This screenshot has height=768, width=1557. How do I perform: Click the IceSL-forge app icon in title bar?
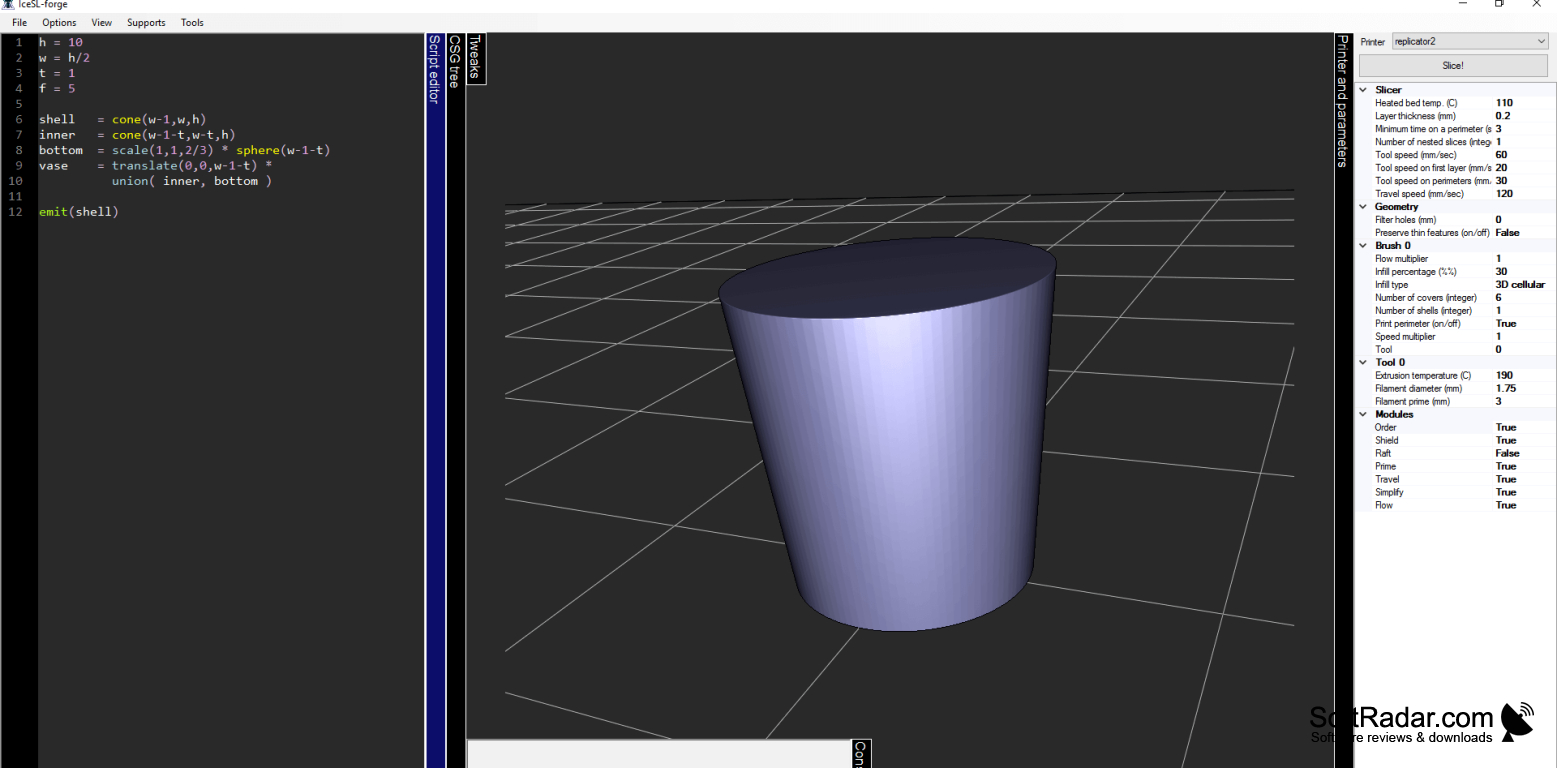(x=8, y=5)
